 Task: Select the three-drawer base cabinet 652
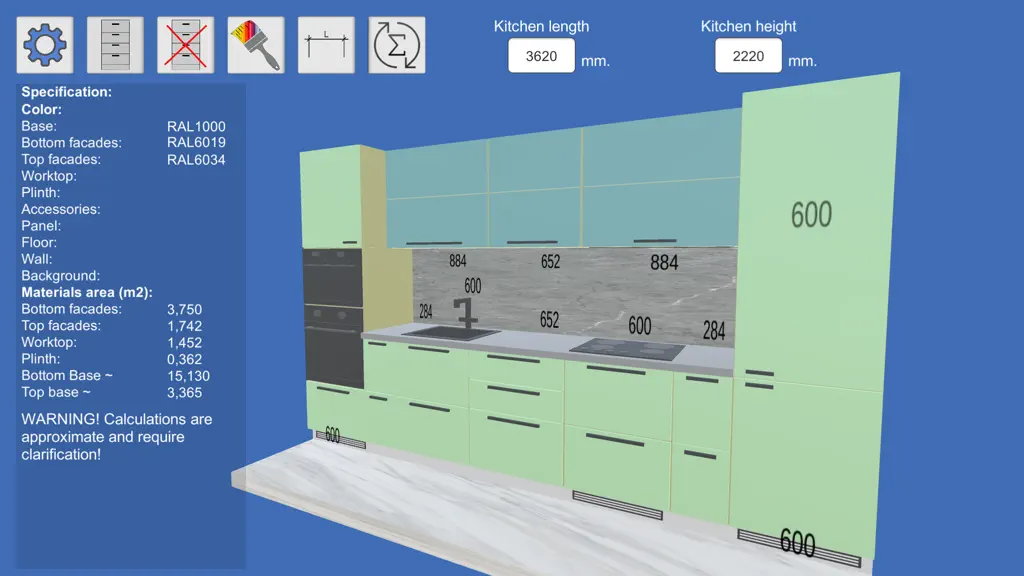(x=516, y=418)
